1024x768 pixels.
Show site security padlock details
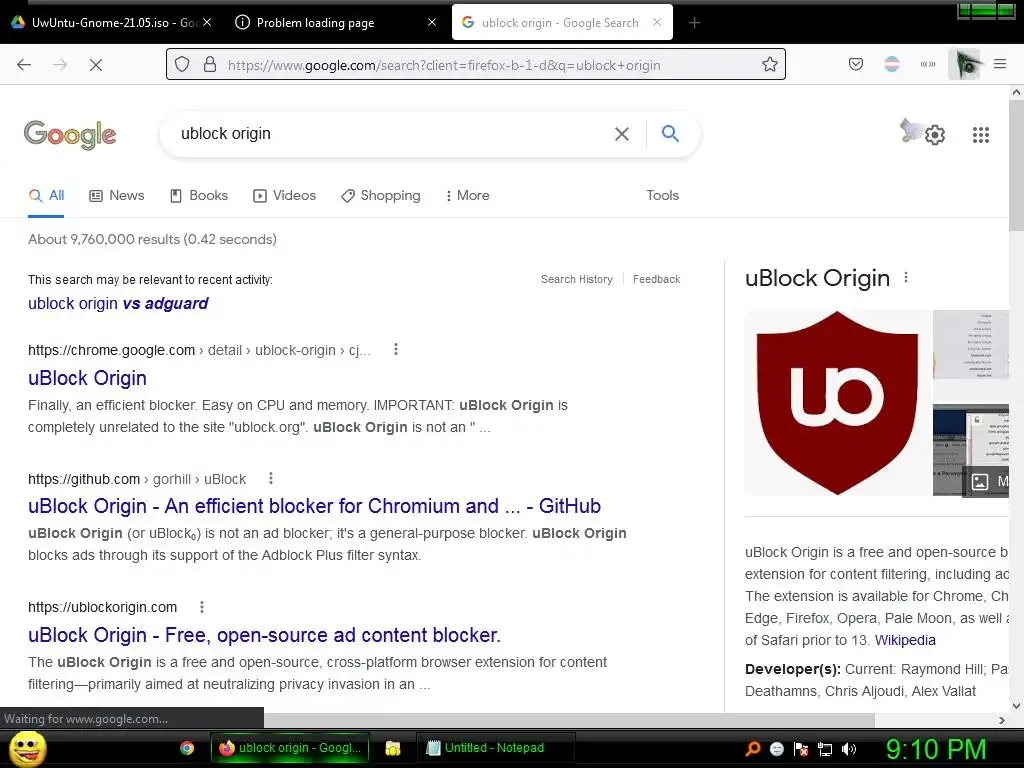click(210, 65)
